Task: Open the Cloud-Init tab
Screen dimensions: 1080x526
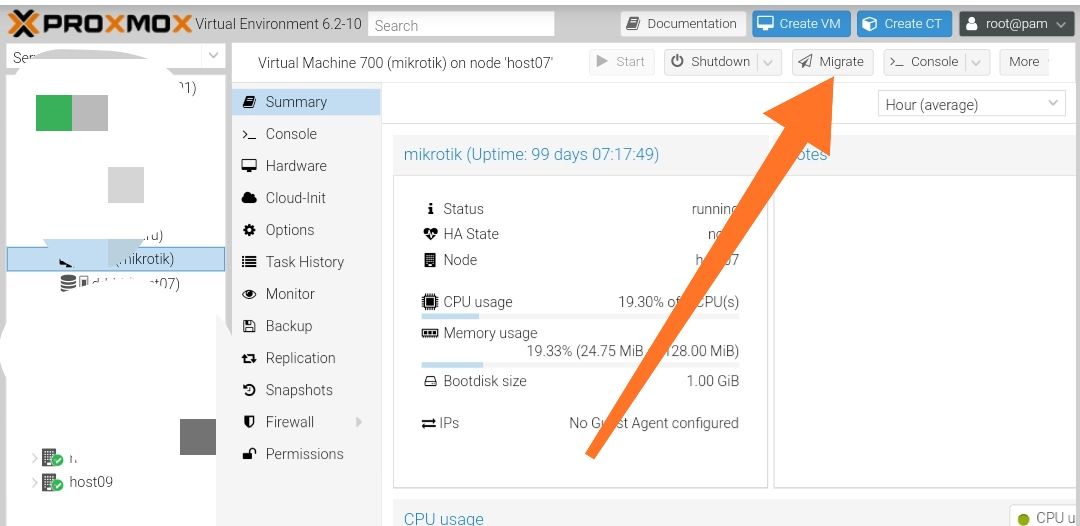Action: point(307,198)
